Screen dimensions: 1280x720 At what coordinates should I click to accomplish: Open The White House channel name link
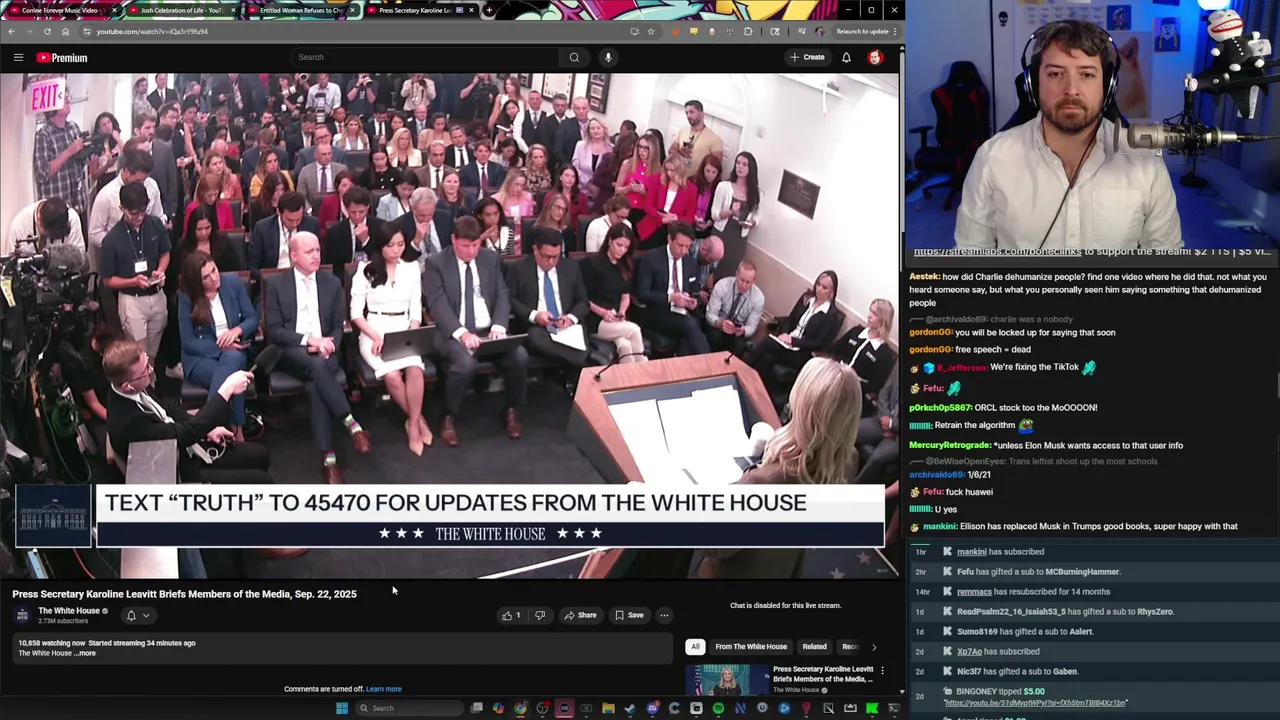click(x=69, y=611)
